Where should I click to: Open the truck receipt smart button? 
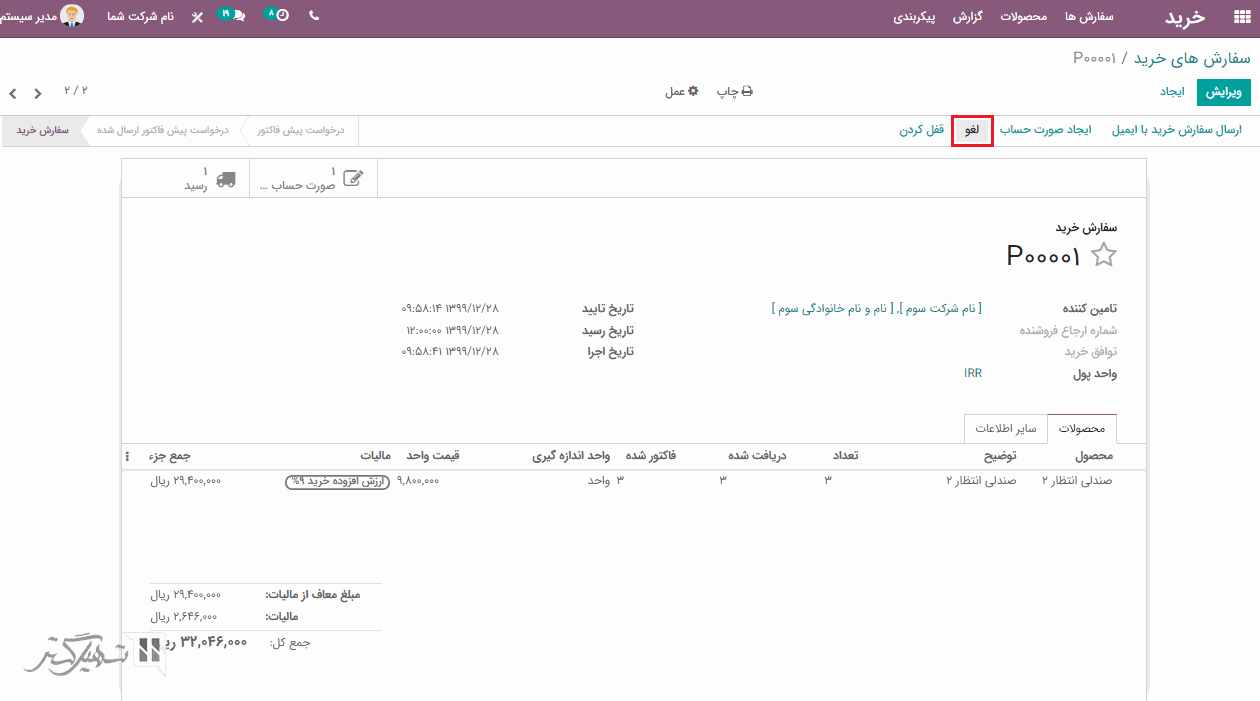click(210, 179)
